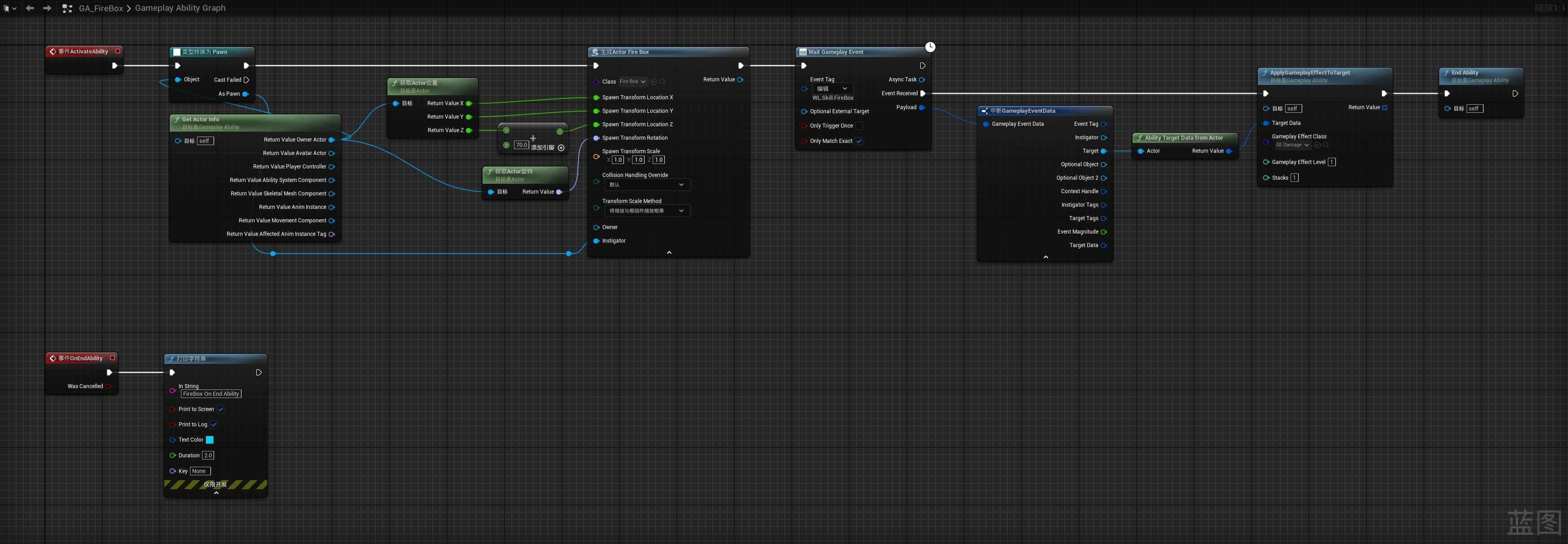Click the back navigation arrow

[x=30, y=8]
